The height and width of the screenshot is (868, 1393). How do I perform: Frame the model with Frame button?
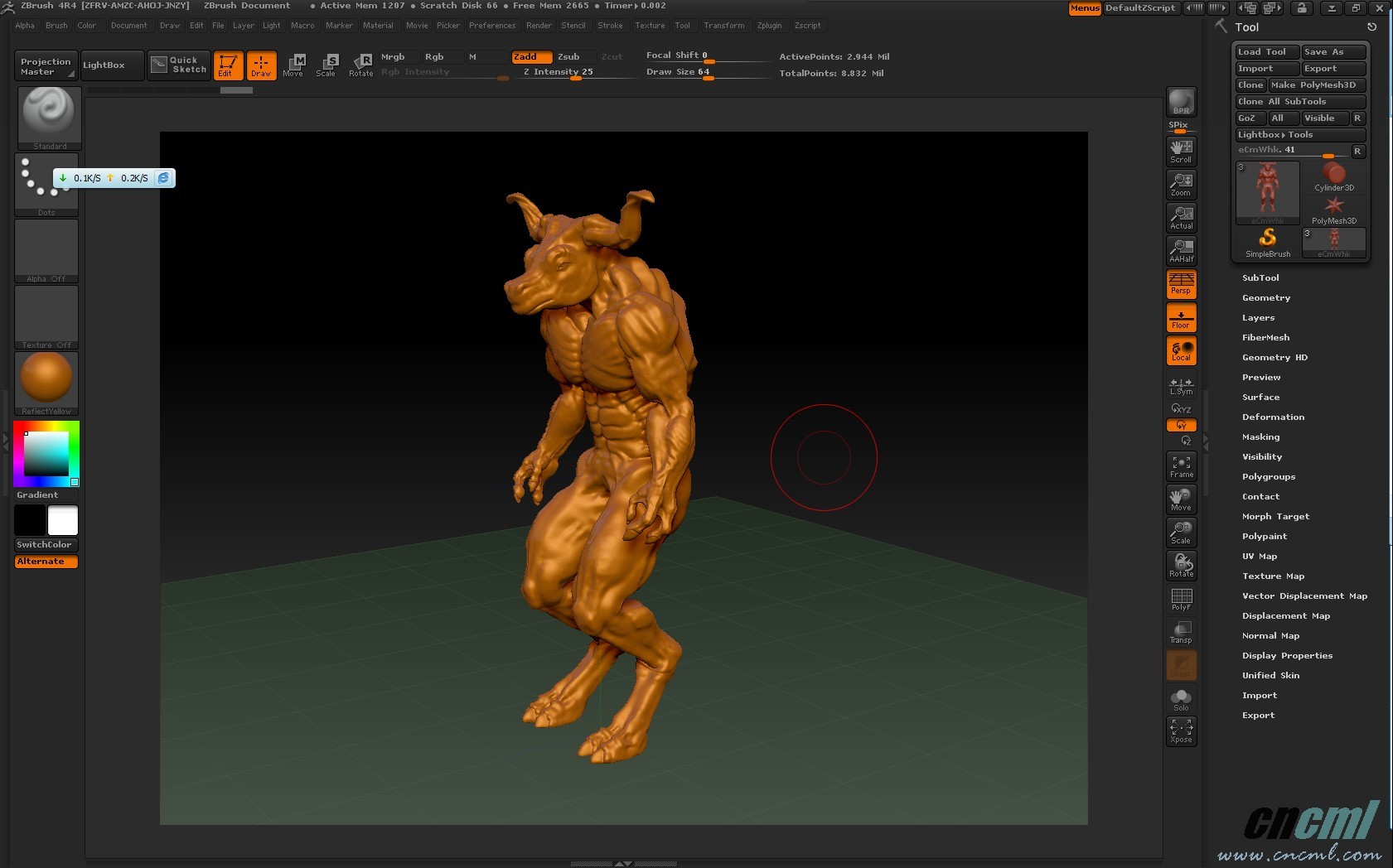(1181, 466)
